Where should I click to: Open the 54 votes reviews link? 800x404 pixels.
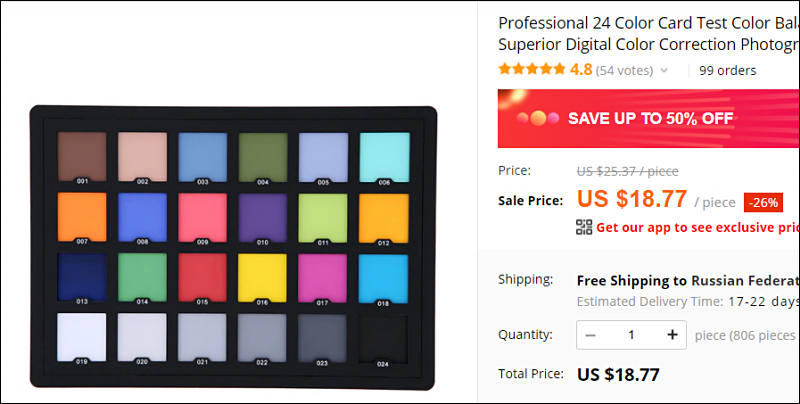624,70
